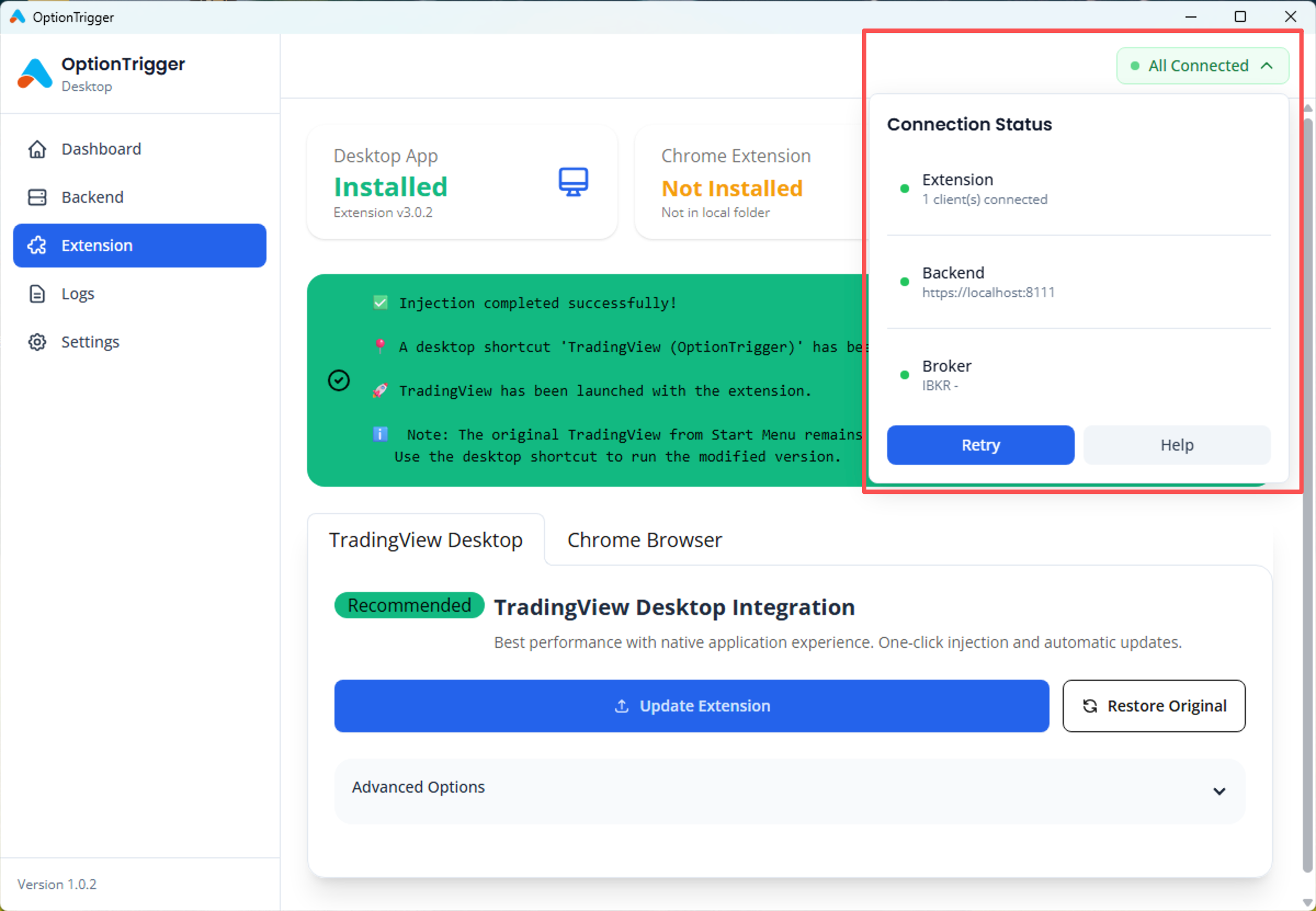Click the green checkbox emoji in message
Viewport: 1316px width, 911px height.
tap(380, 303)
